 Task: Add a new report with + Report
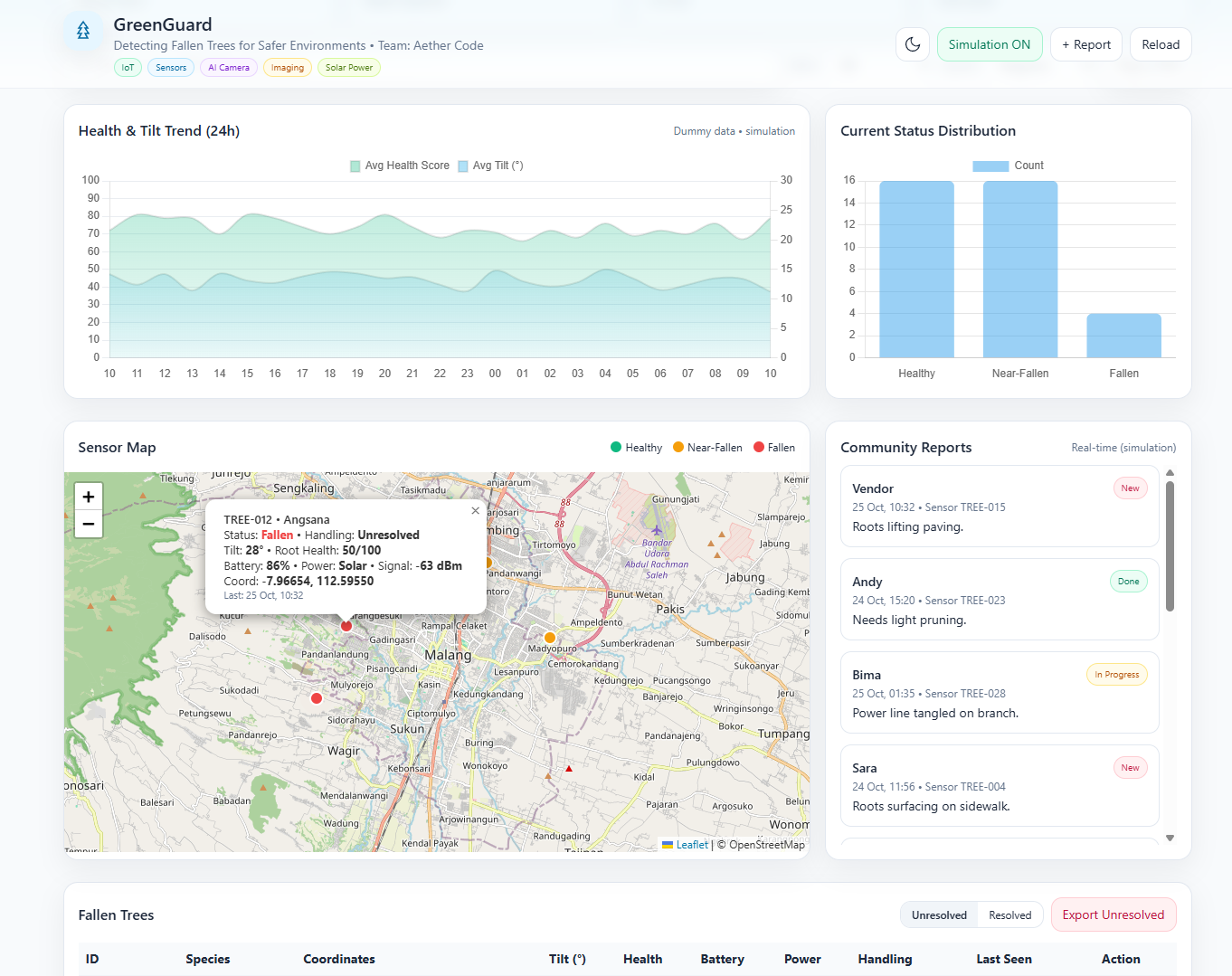1085,44
